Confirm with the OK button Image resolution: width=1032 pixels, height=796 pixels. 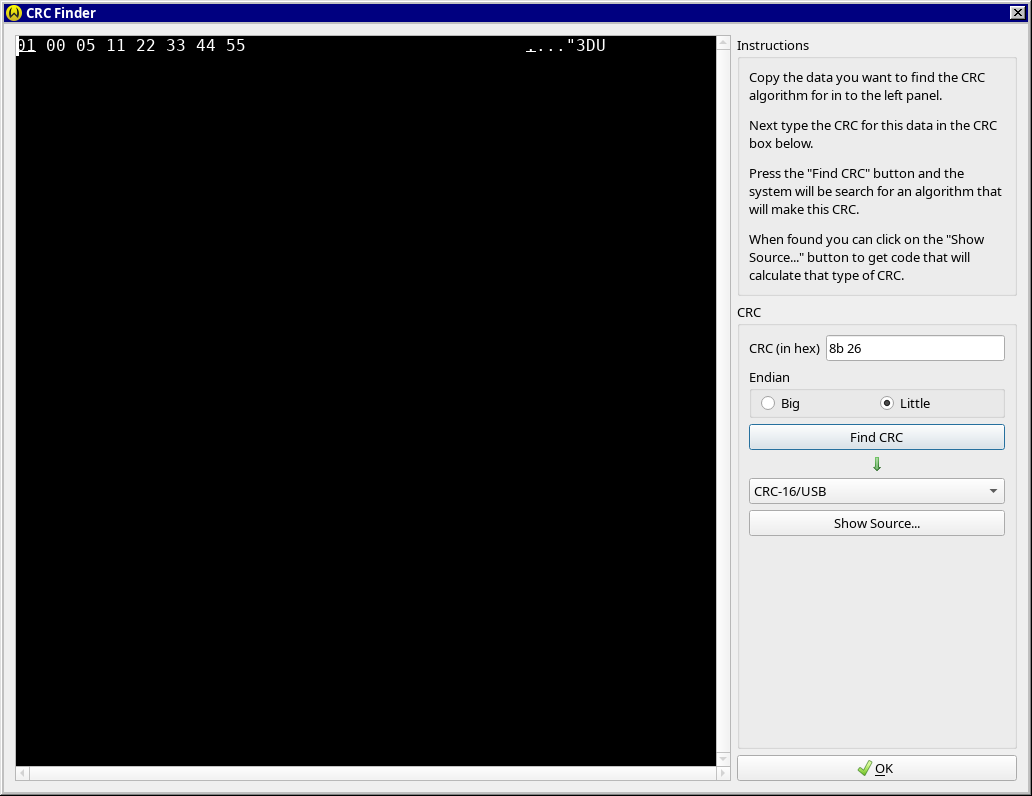876,768
